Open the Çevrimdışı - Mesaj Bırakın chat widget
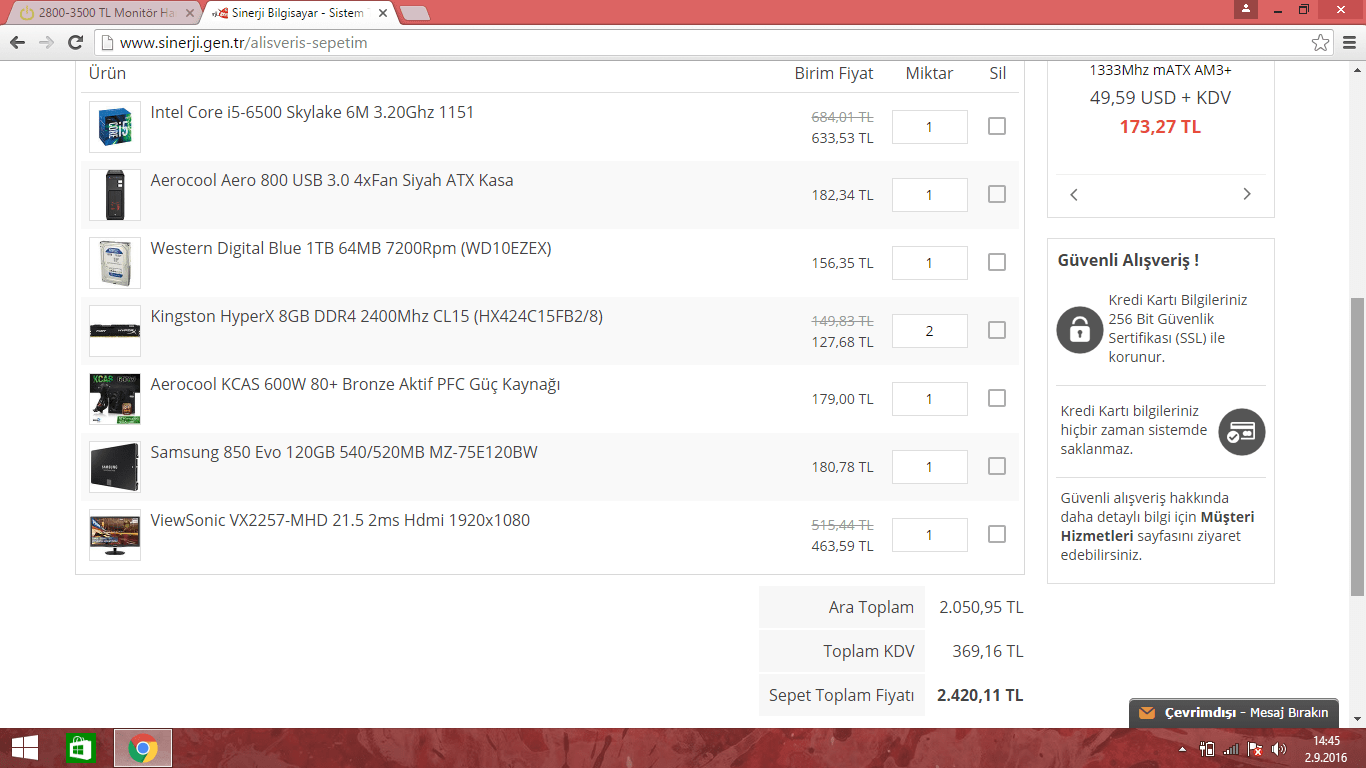The height and width of the screenshot is (768, 1366). point(1234,713)
